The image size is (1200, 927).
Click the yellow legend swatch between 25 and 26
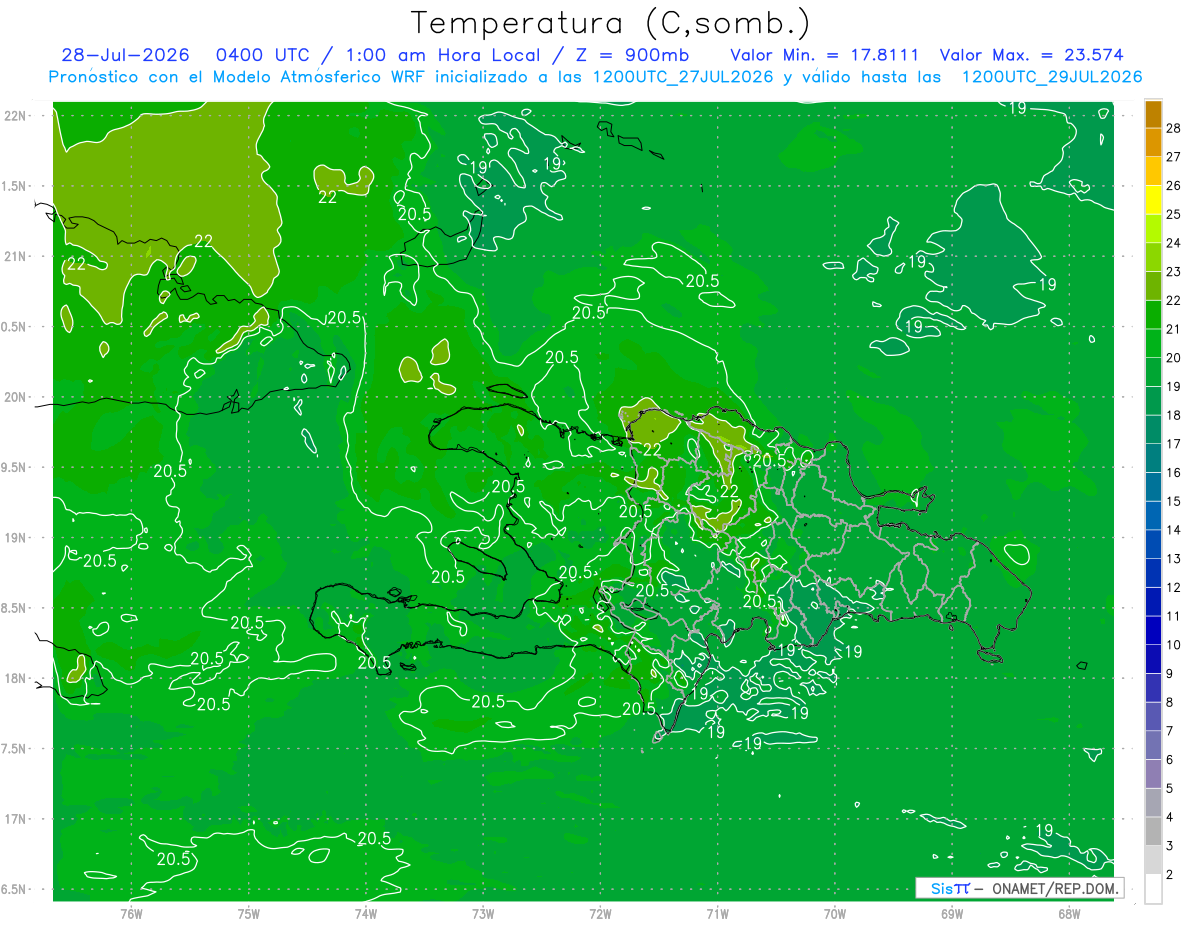[x=1153, y=199]
